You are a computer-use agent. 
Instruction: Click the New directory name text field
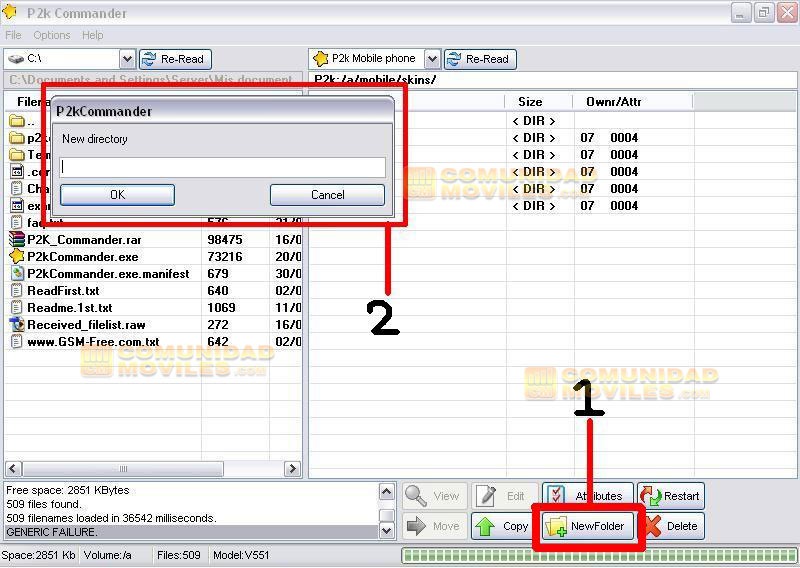(x=222, y=168)
